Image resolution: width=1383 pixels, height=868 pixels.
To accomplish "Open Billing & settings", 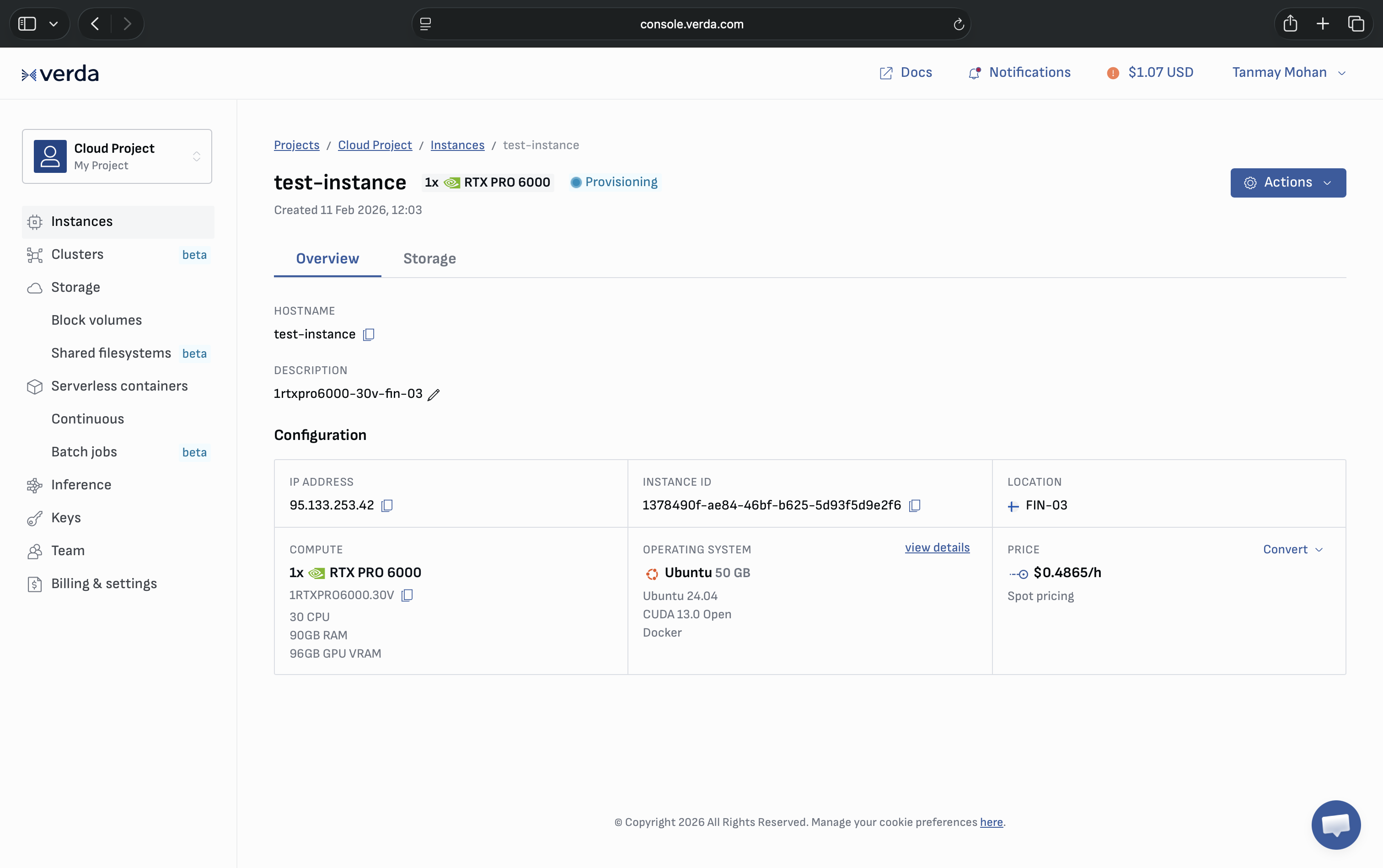I will (118, 584).
